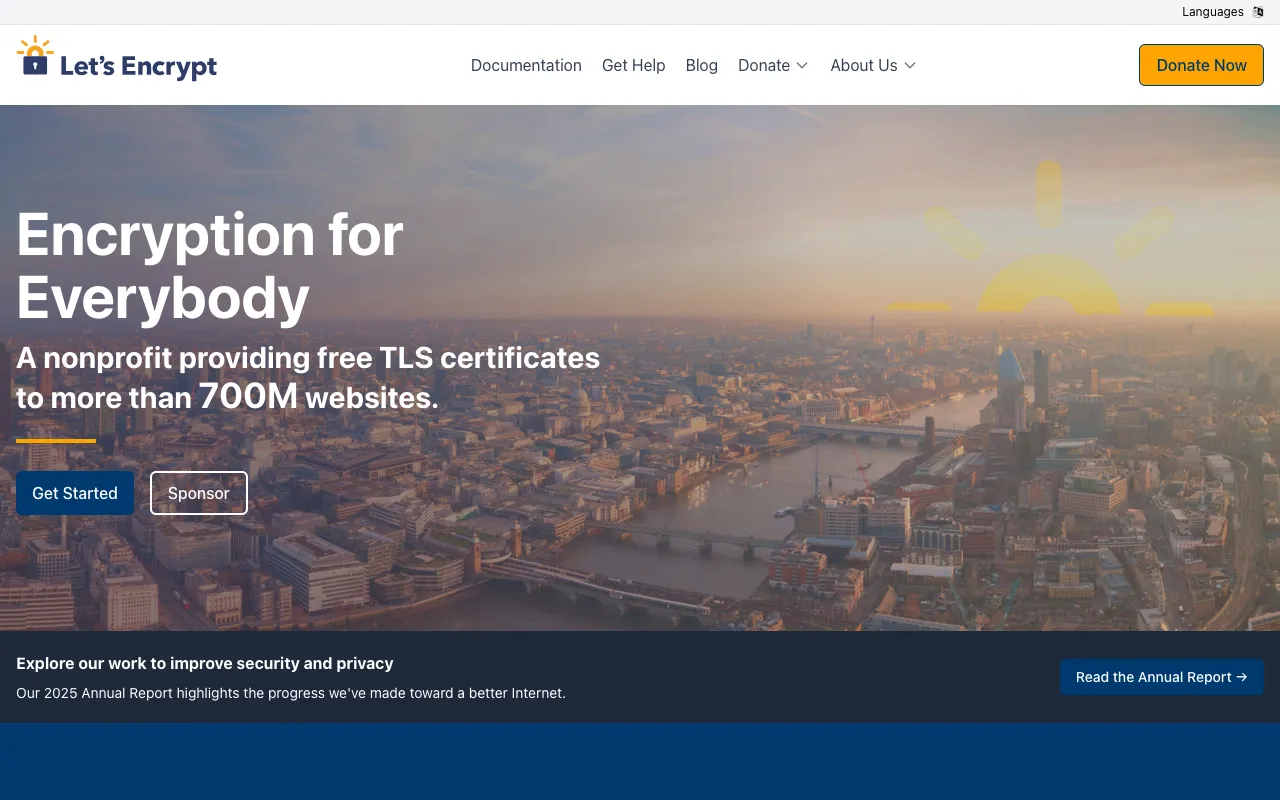
Task: Click the yellow divider bar under the tagline
Action: [x=55, y=440]
